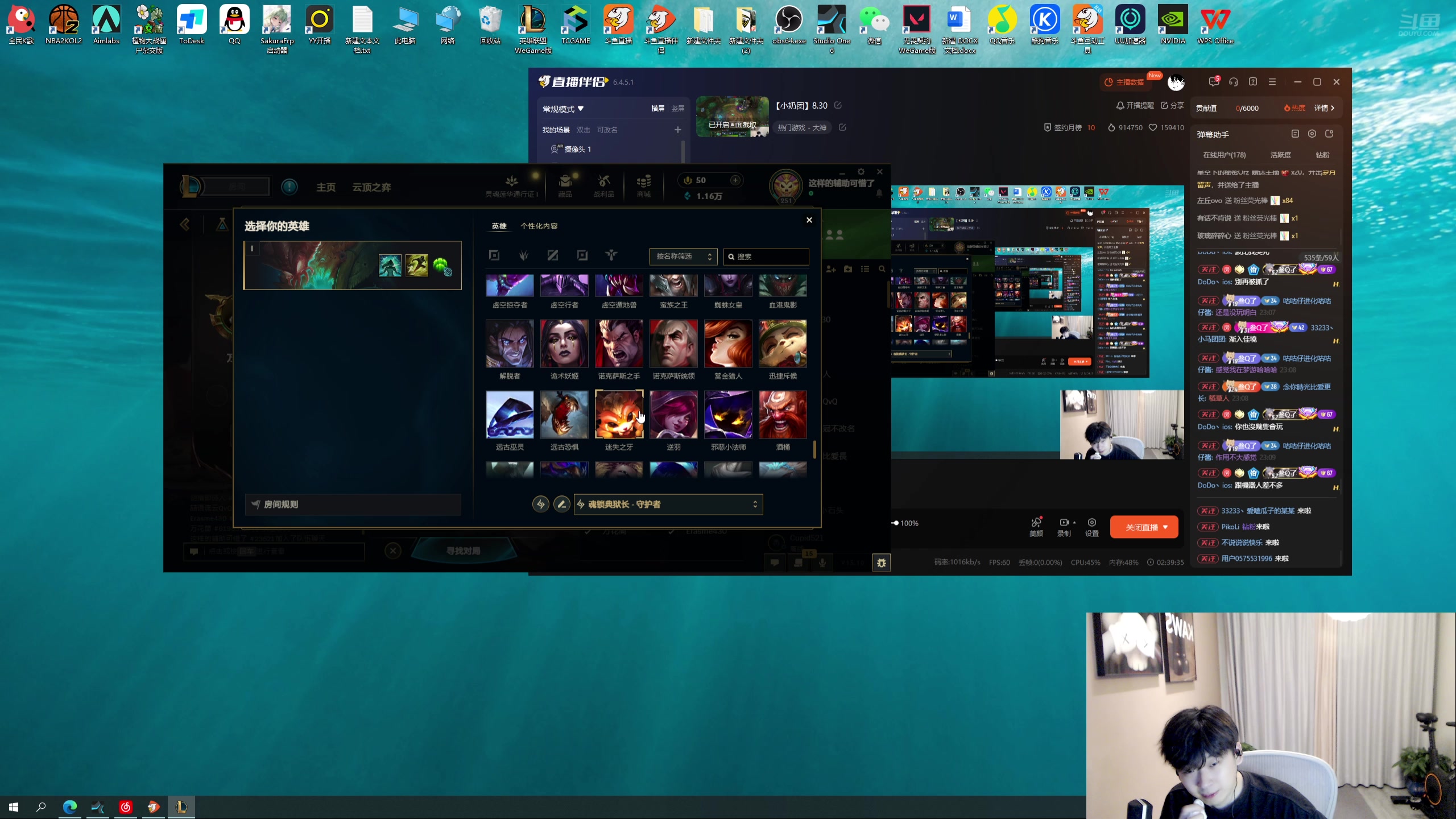Switch to the 在线用户(178) tab
Image resolution: width=1456 pixels, height=819 pixels.
[x=1224, y=155]
